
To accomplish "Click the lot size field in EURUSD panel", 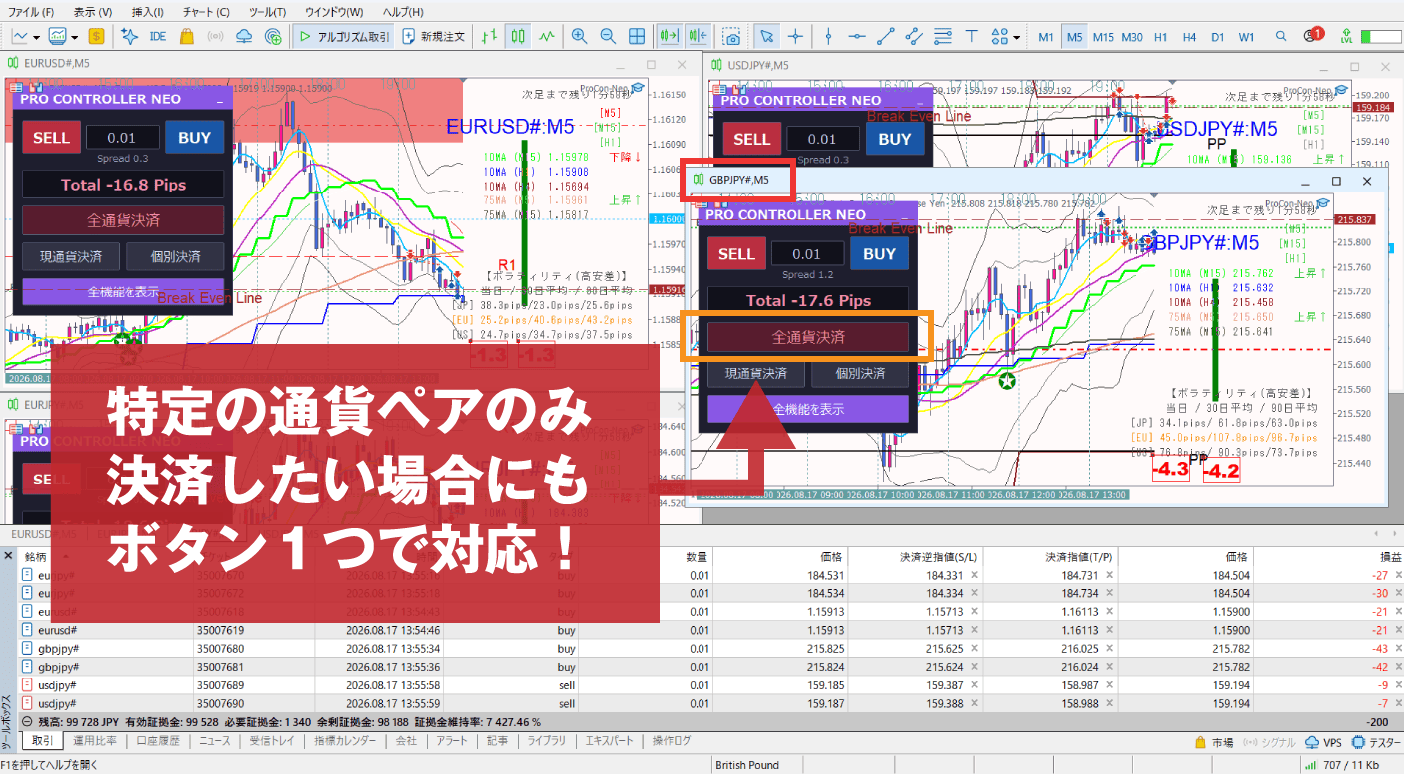I will coord(122,137).
